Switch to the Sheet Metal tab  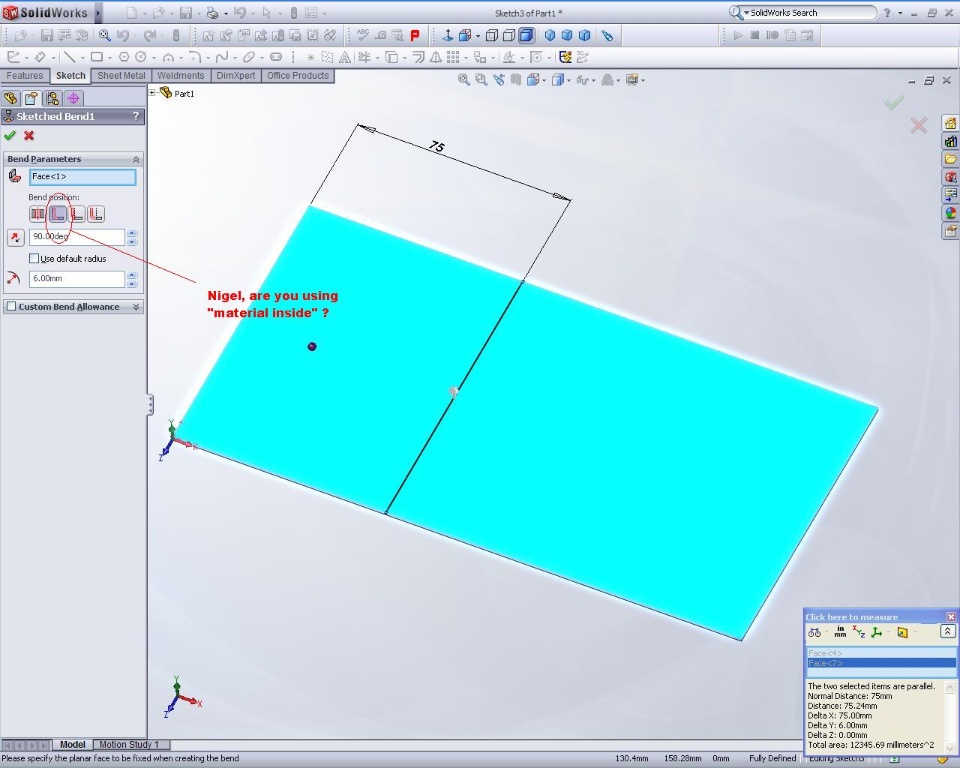pyautogui.click(x=121, y=76)
